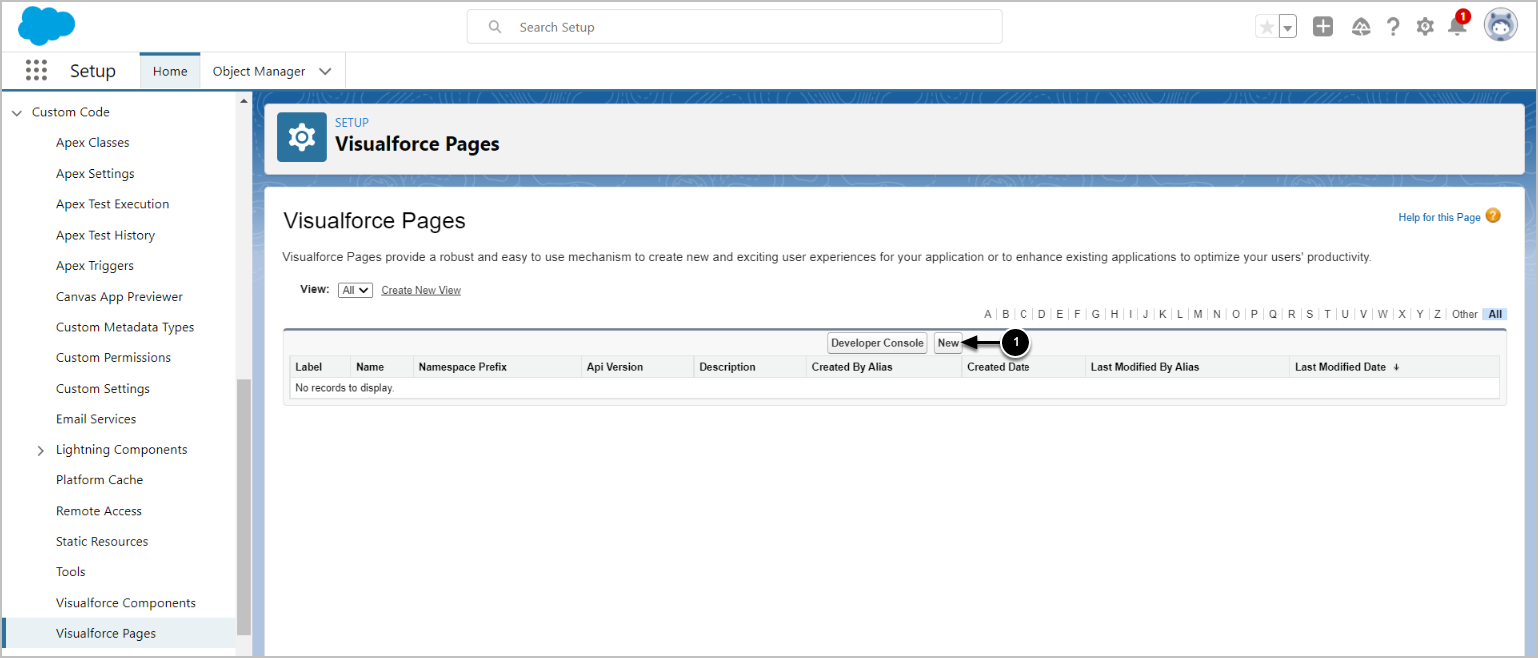Click in the Search Setup field
This screenshot has height=658, width=1538.
tap(734, 27)
